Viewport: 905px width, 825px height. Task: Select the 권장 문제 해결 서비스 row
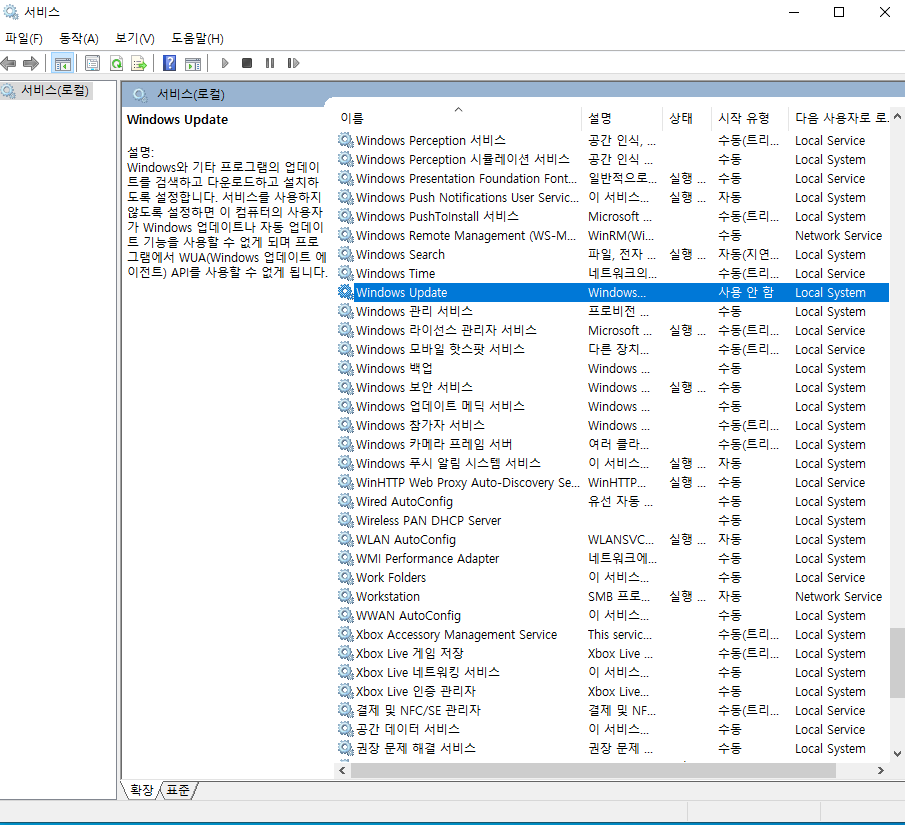click(612, 748)
